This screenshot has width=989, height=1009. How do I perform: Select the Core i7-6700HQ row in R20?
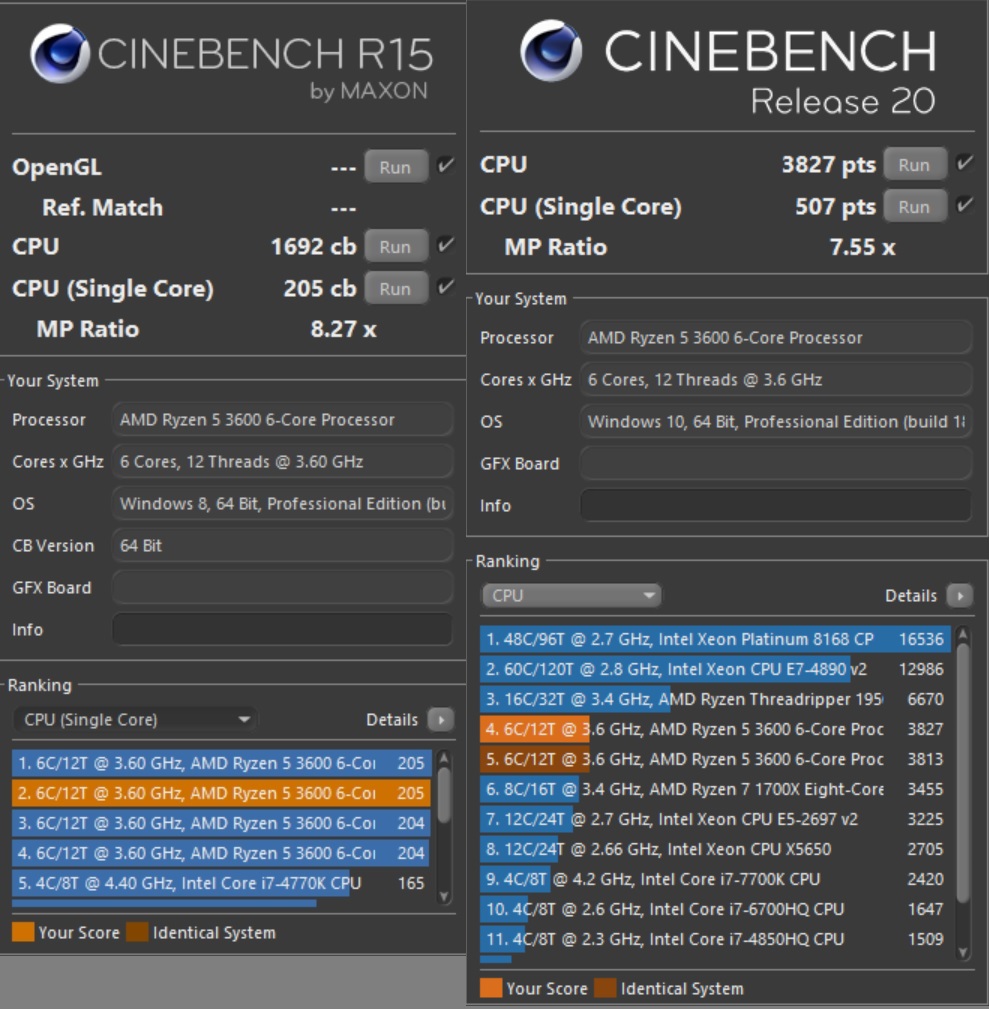[x=716, y=909]
